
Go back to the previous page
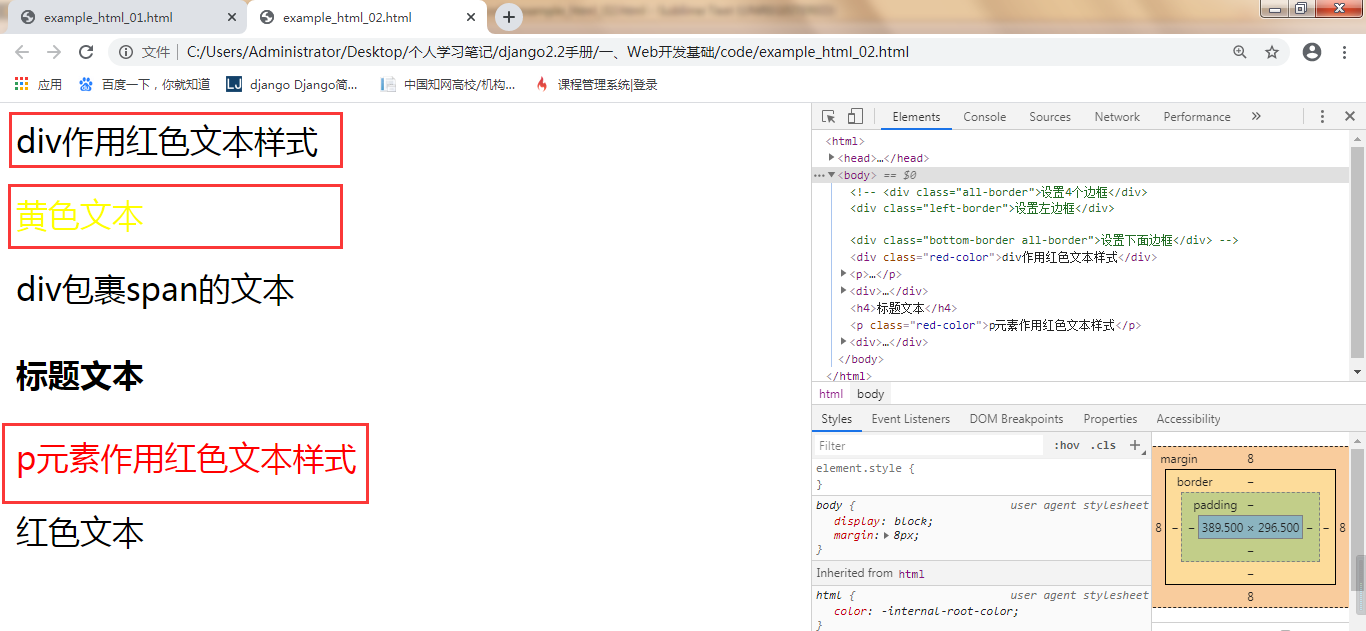coord(22,52)
